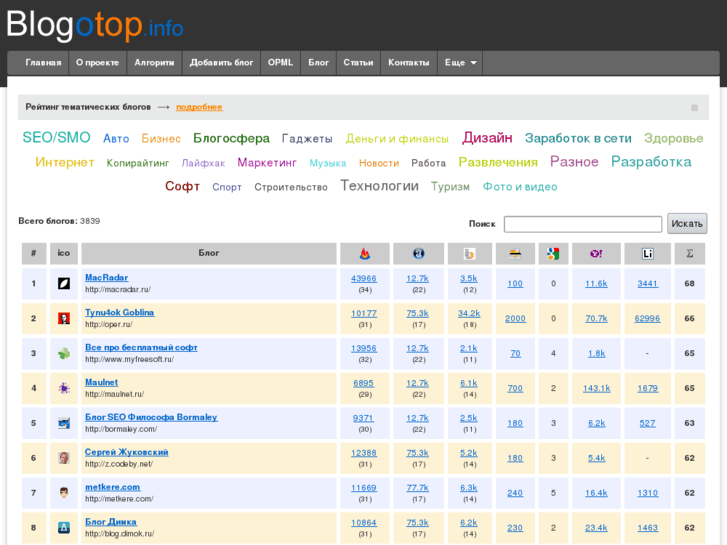Select the Технологии category tag
Screen dimensions: 727x545
pyautogui.click(x=379, y=186)
